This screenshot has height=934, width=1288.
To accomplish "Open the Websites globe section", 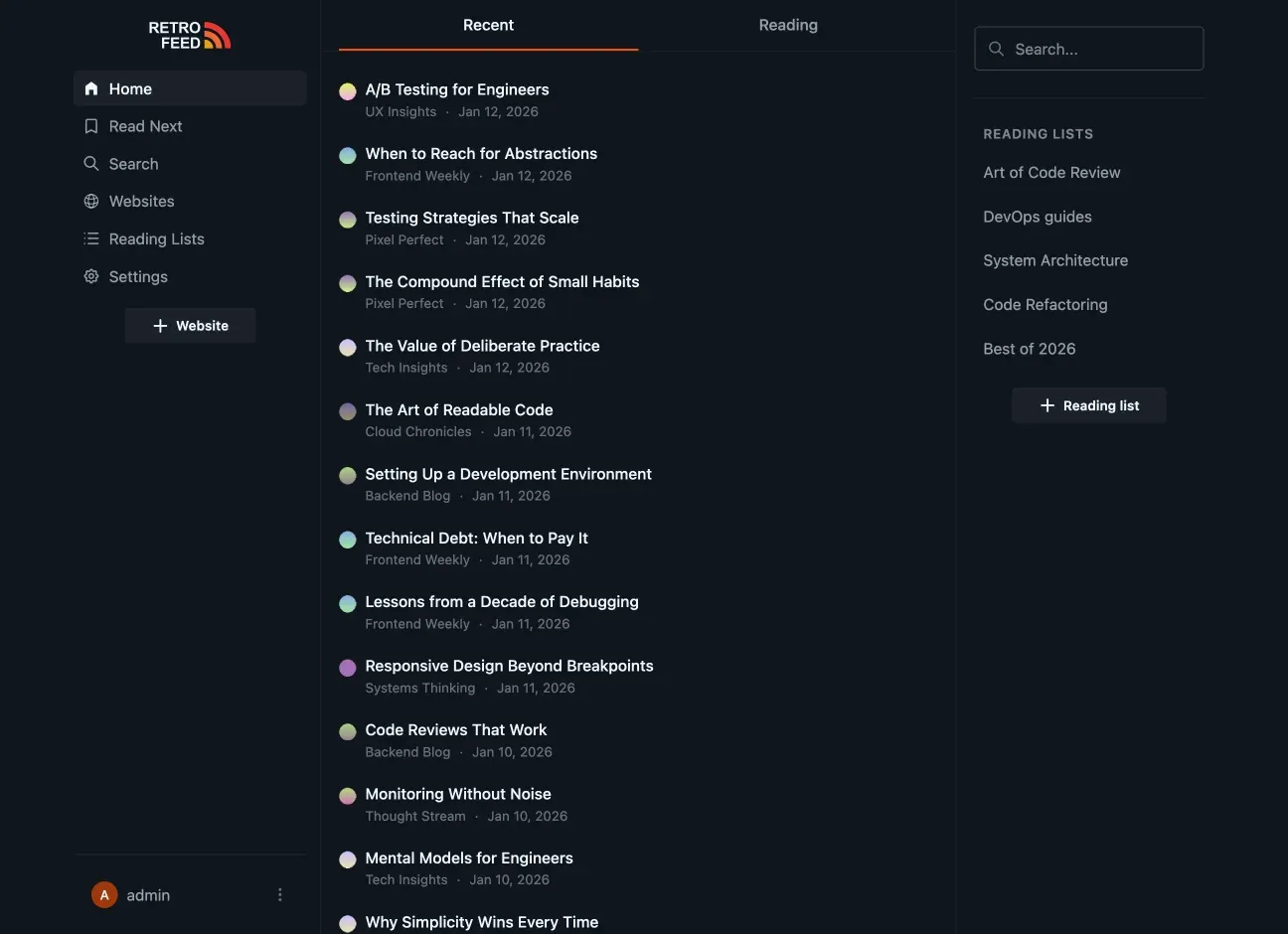I will point(91,199).
